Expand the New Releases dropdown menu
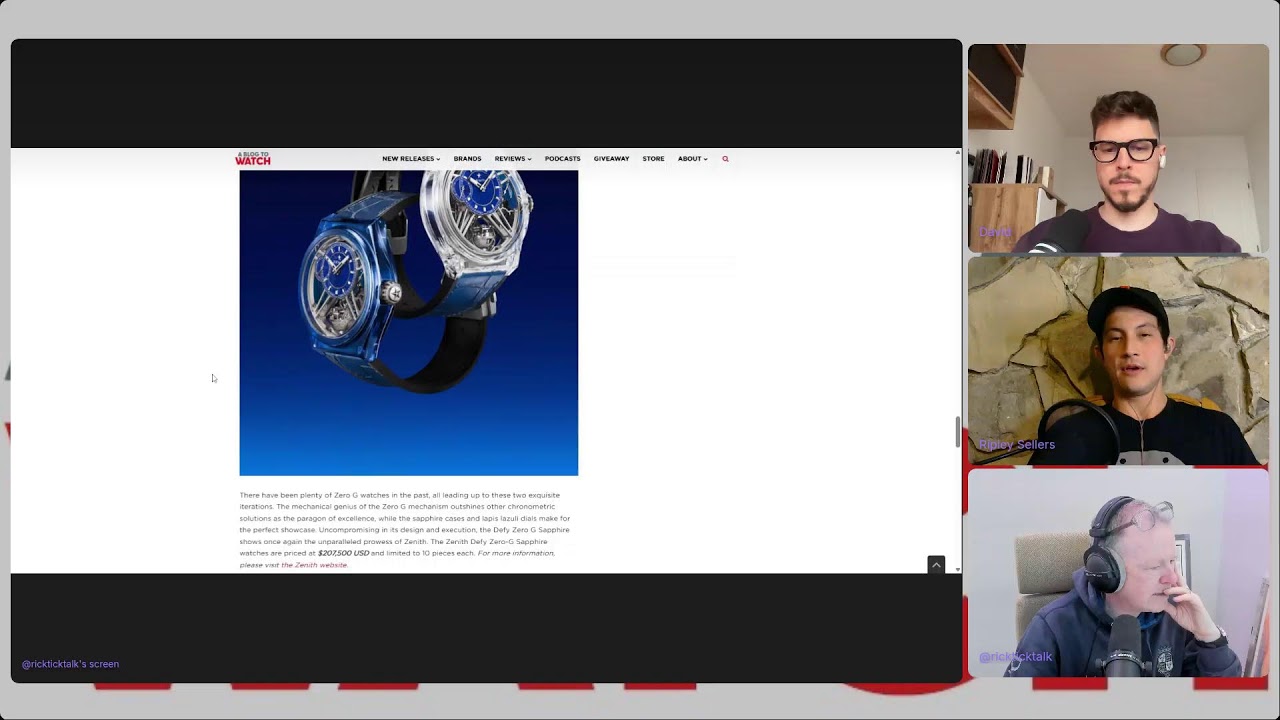This screenshot has height=720, width=1280. [411, 159]
